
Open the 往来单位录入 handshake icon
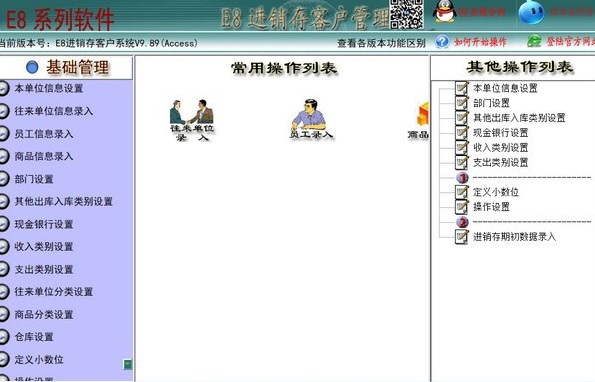click(x=192, y=120)
